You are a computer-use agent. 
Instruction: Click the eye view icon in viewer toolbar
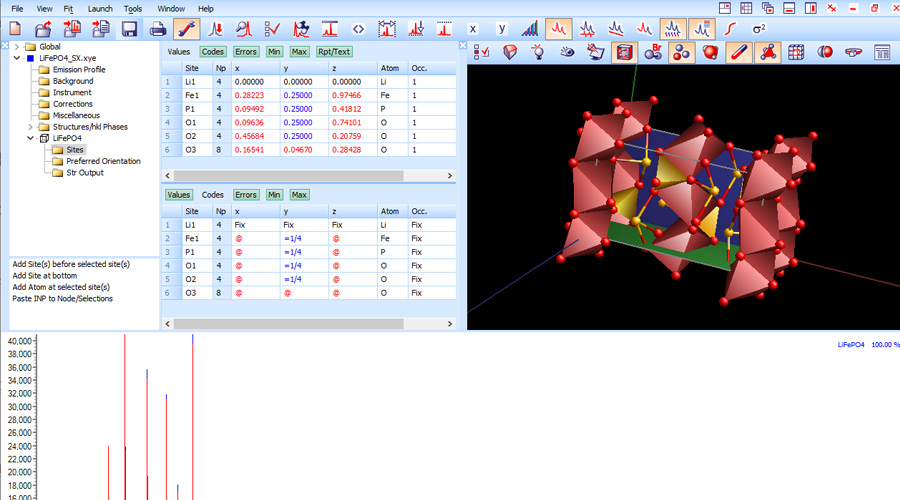pos(567,51)
